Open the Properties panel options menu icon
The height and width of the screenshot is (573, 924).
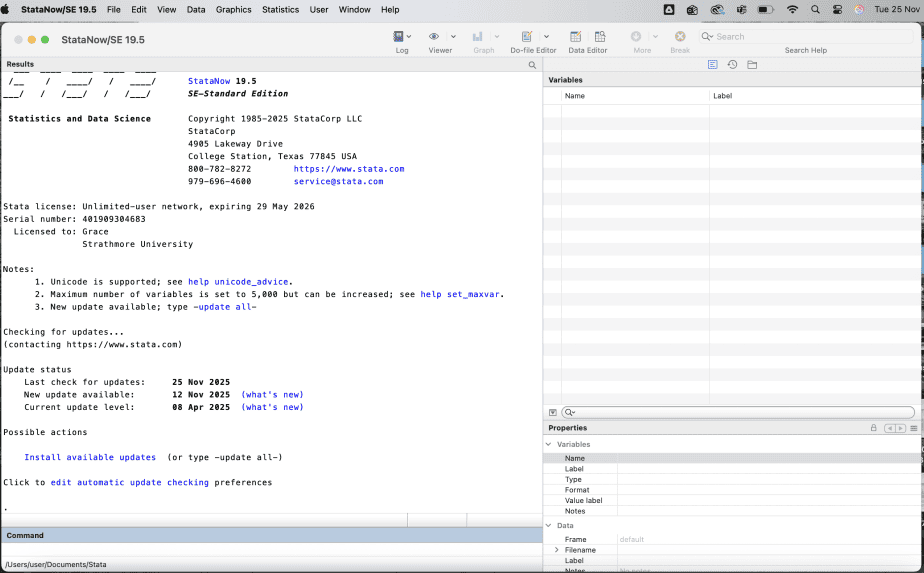pyautogui.click(x=914, y=429)
